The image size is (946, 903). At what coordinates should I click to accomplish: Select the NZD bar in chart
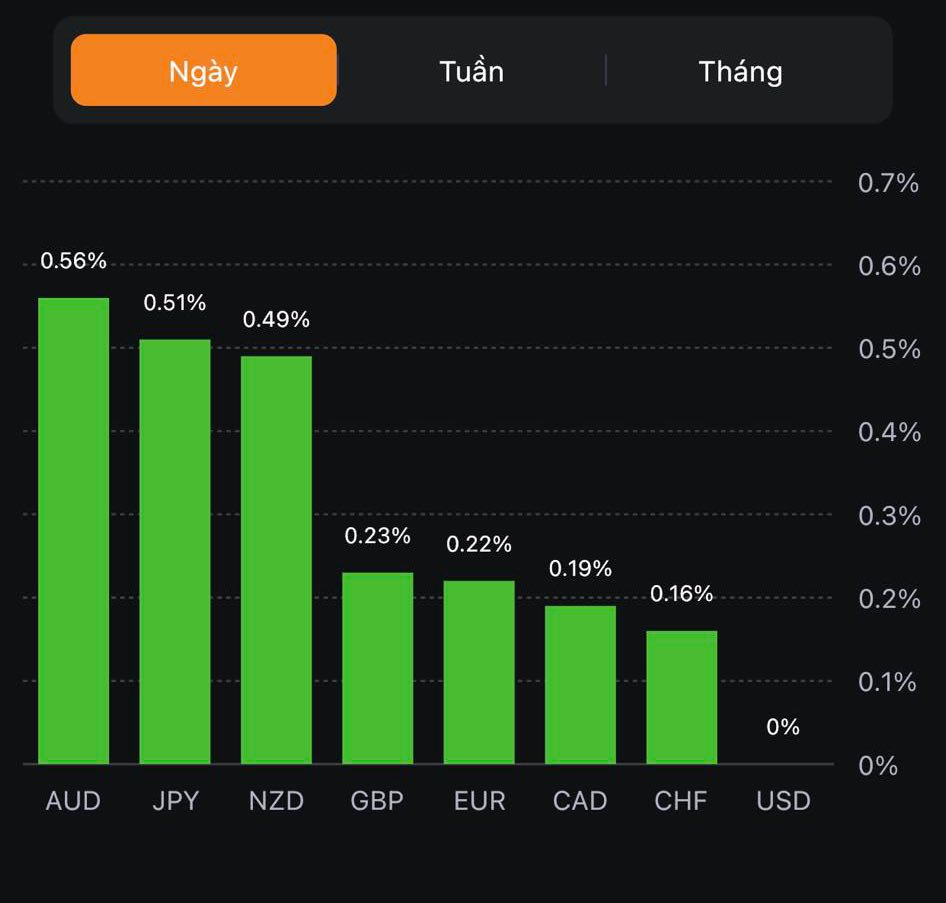(x=276, y=560)
